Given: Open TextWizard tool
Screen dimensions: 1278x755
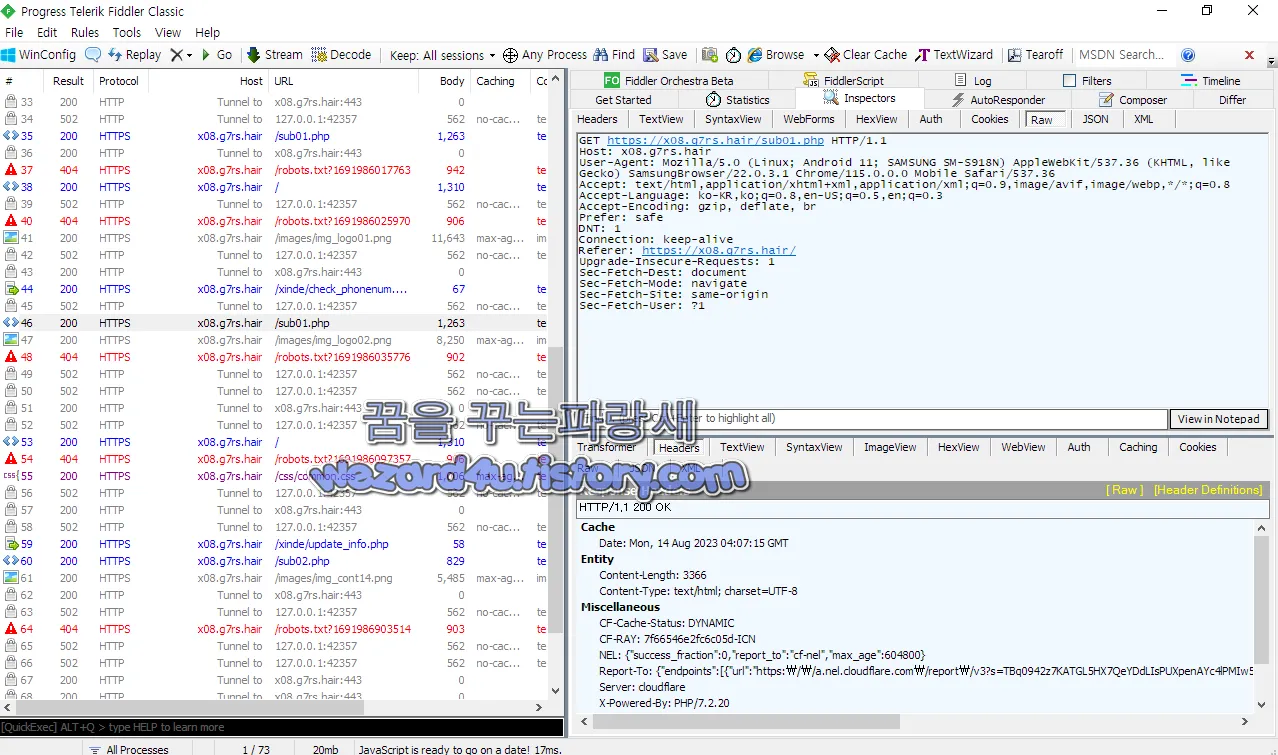Looking at the screenshot, I should [954, 55].
